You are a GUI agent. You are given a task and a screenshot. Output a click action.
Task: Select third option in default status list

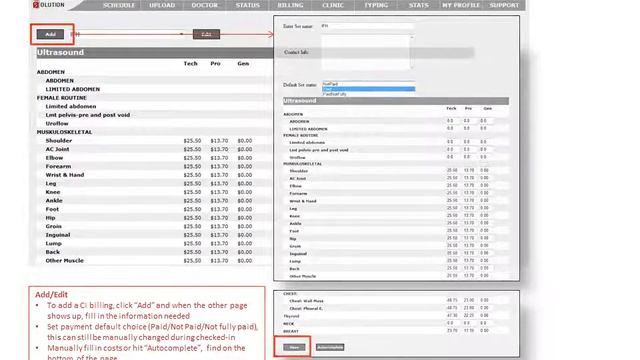(369, 94)
